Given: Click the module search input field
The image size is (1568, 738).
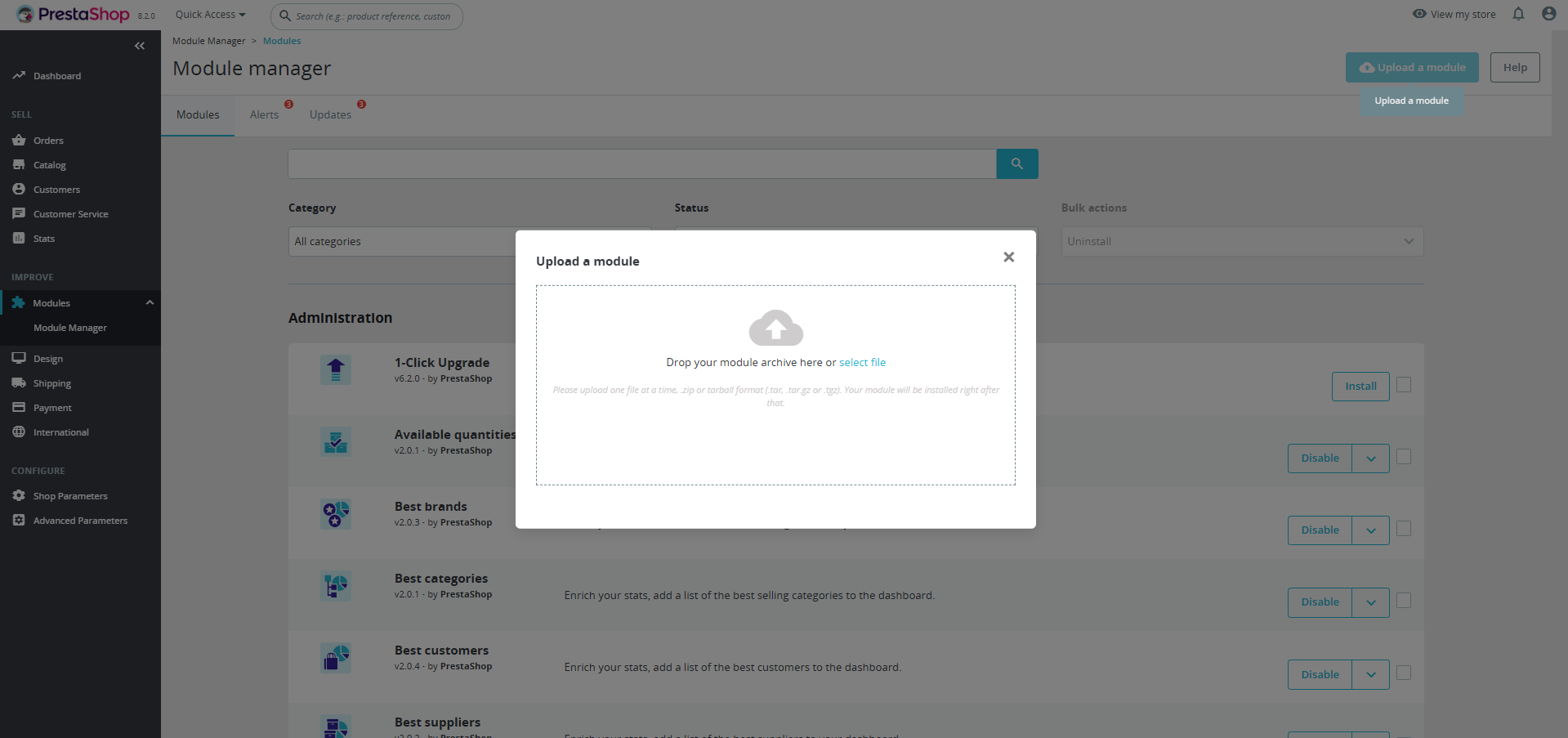Looking at the screenshot, I should pos(641,163).
